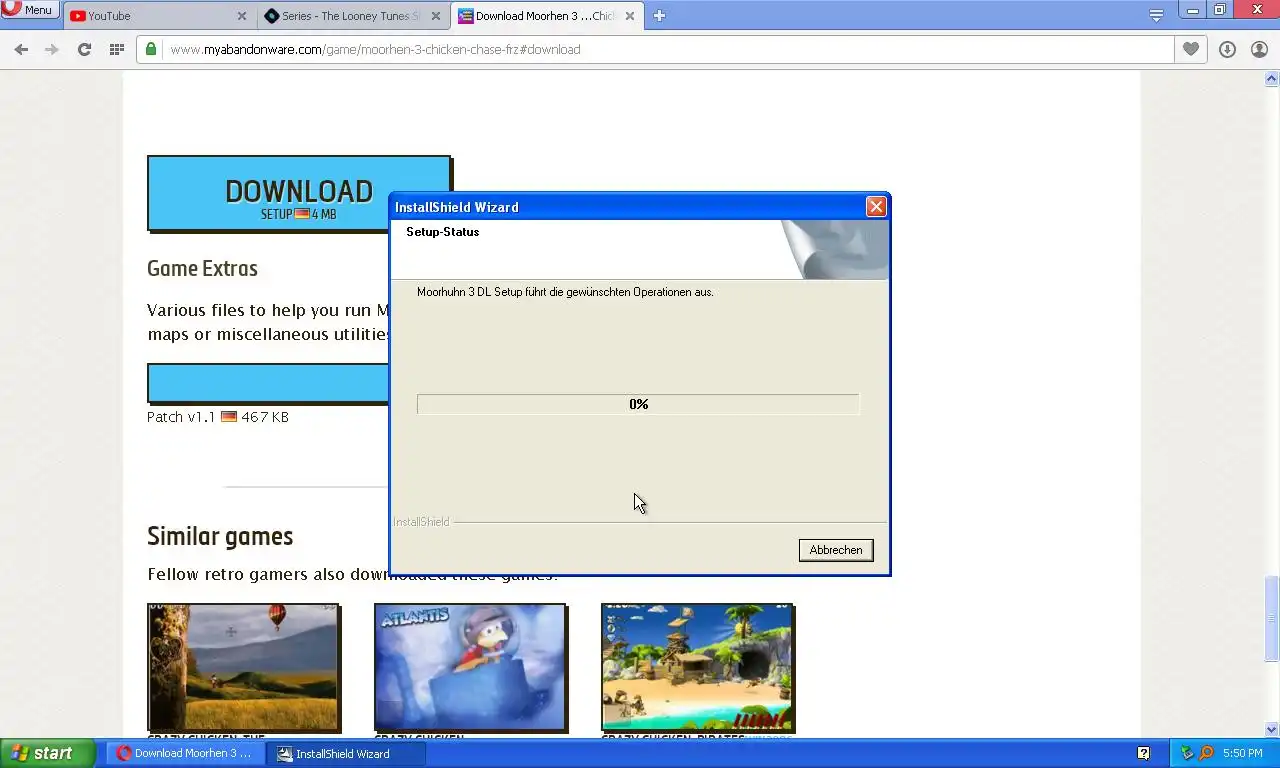The height and width of the screenshot is (768, 1280).
Task: Switch to the YouTube tab
Action: (x=160, y=16)
